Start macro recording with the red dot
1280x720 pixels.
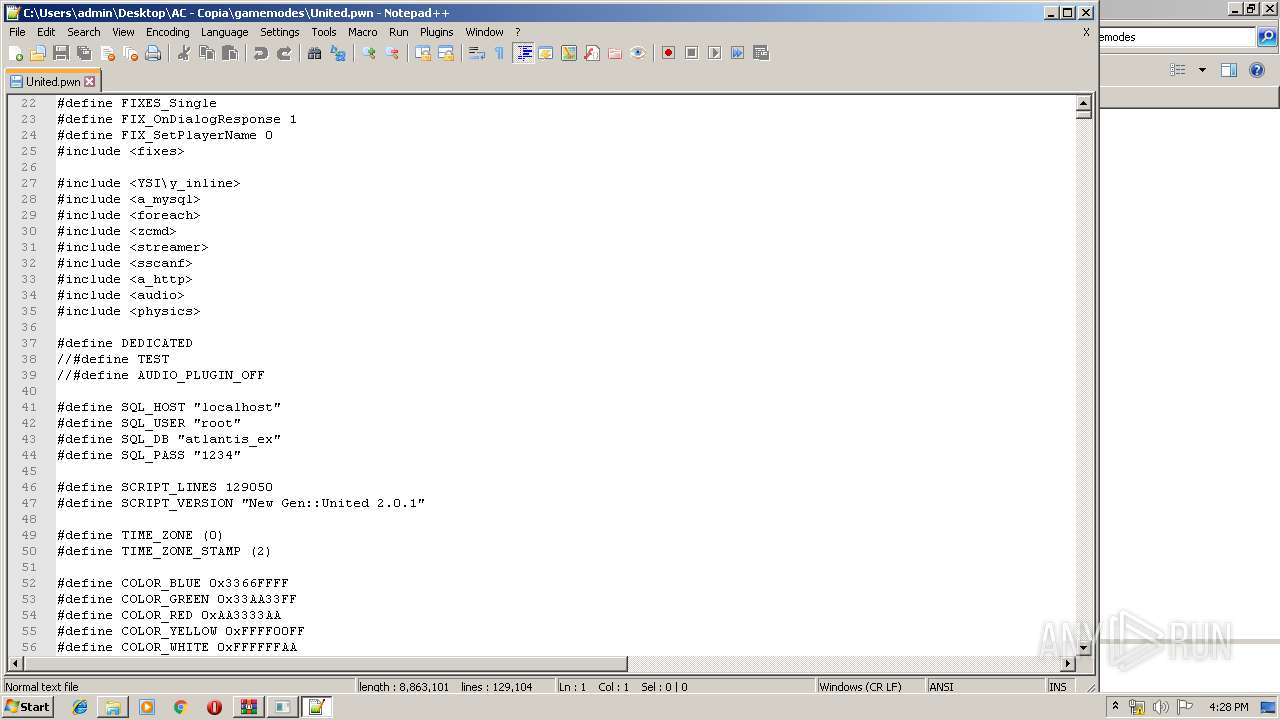point(668,53)
